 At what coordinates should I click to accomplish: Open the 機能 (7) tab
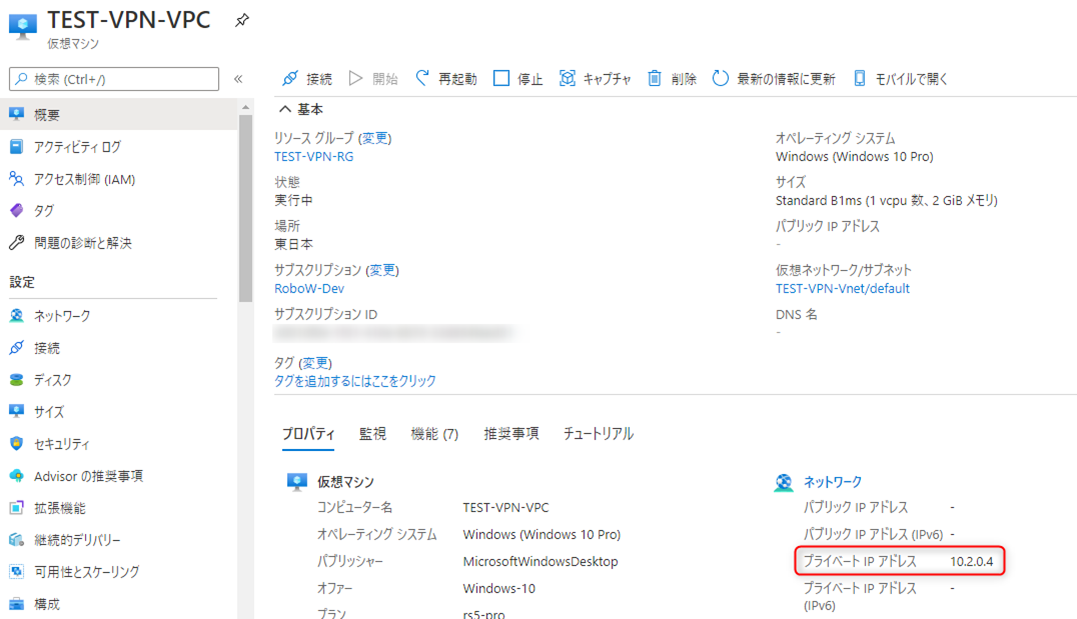tap(435, 434)
